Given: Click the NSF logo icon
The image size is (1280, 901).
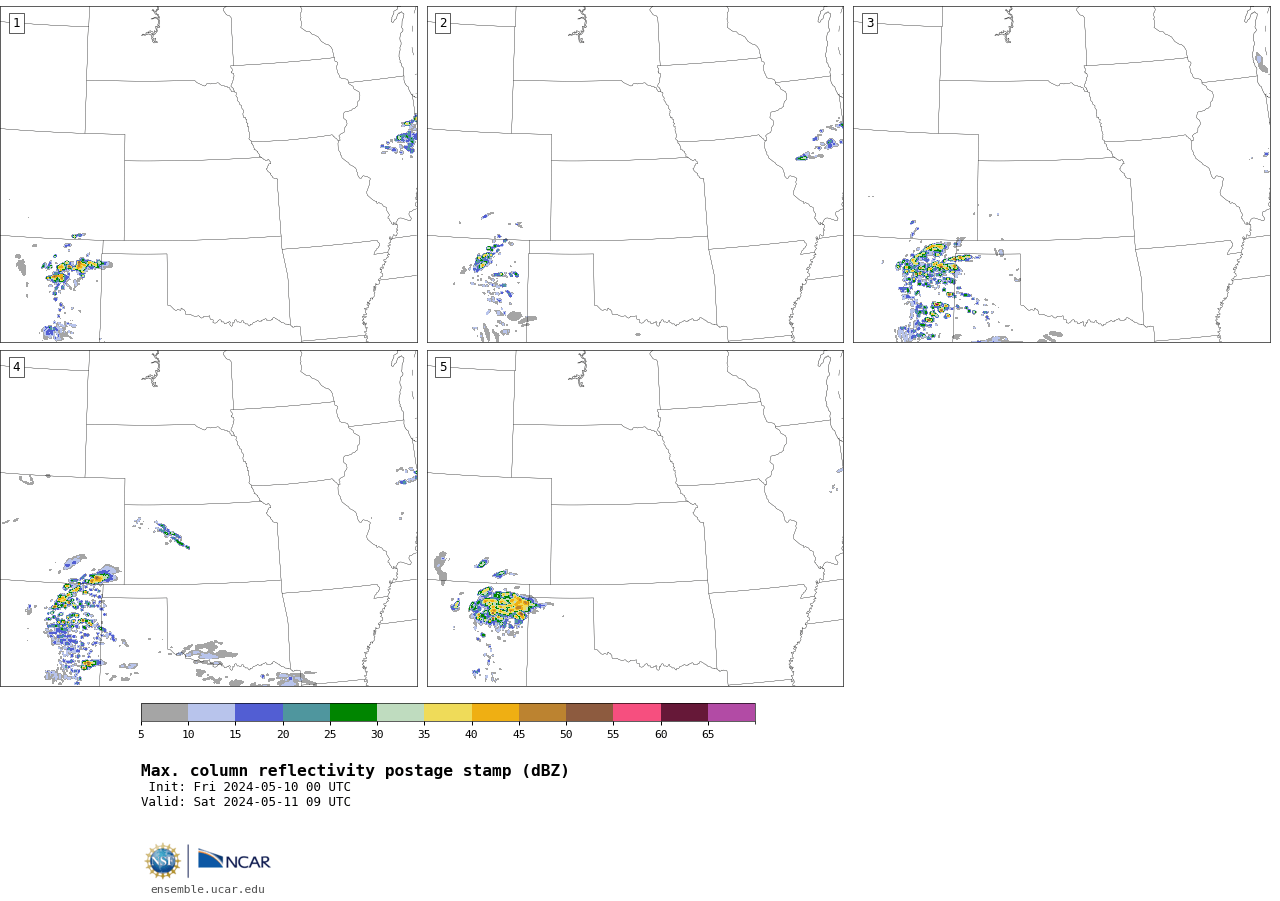Looking at the screenshot, I should click(163, 861).
